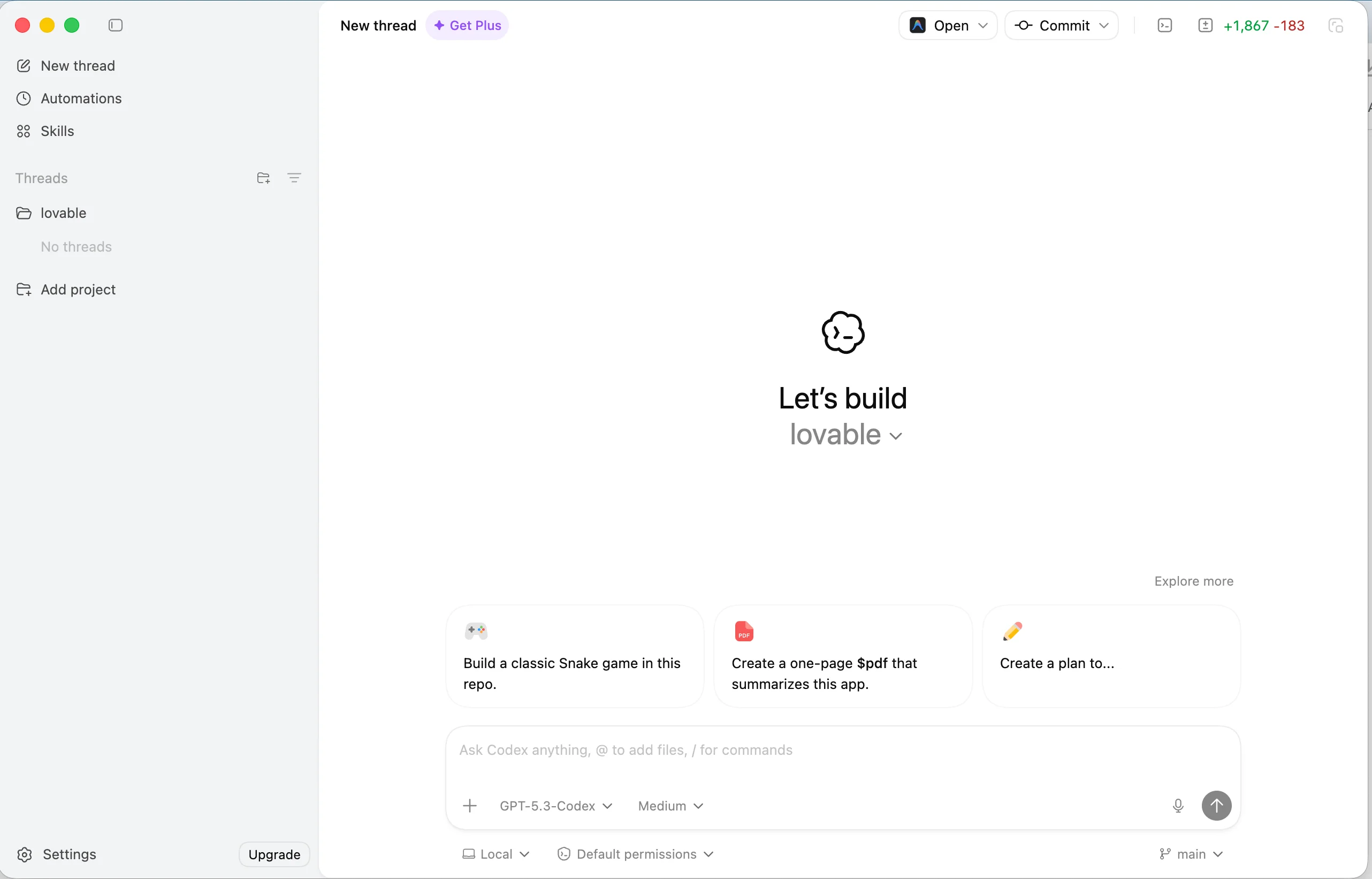Open the Medium reasoning effort dropdown
The image size is (1372, 879).
coord(670,805)
